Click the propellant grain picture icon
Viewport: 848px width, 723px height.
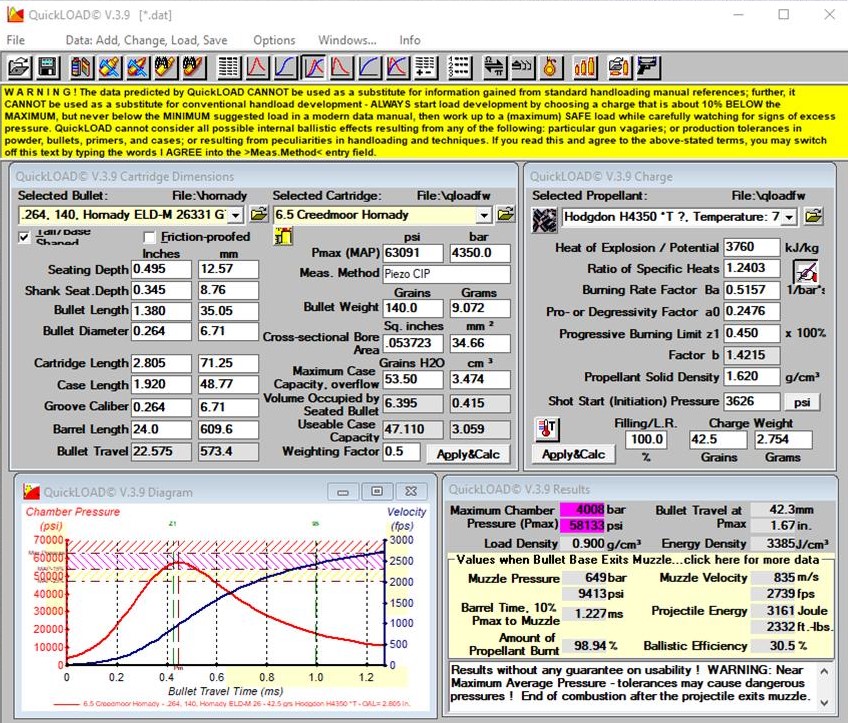[x=545, y=220]
